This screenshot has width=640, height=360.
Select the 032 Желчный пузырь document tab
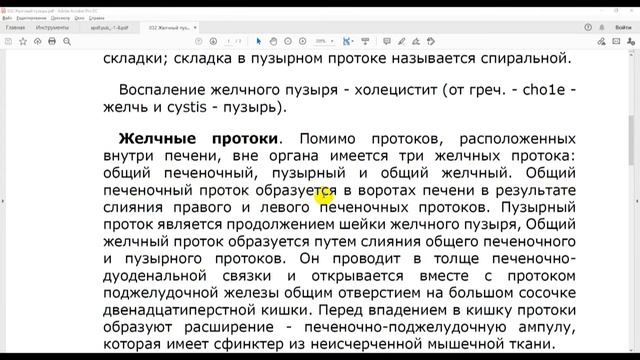pos(169,28)
